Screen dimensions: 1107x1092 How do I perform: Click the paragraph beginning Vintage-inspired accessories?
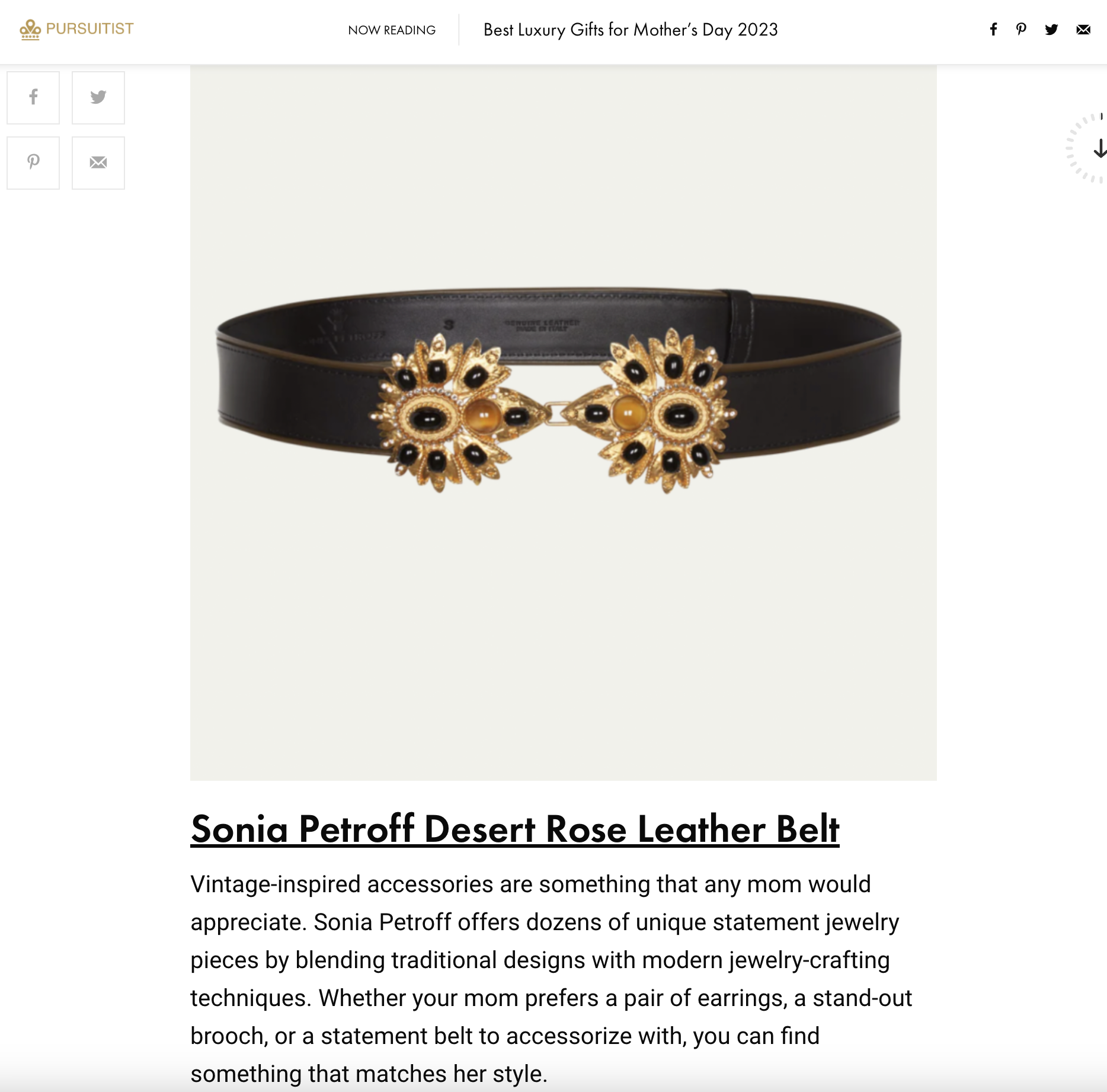pyautogui.click(x=551, y=978)
